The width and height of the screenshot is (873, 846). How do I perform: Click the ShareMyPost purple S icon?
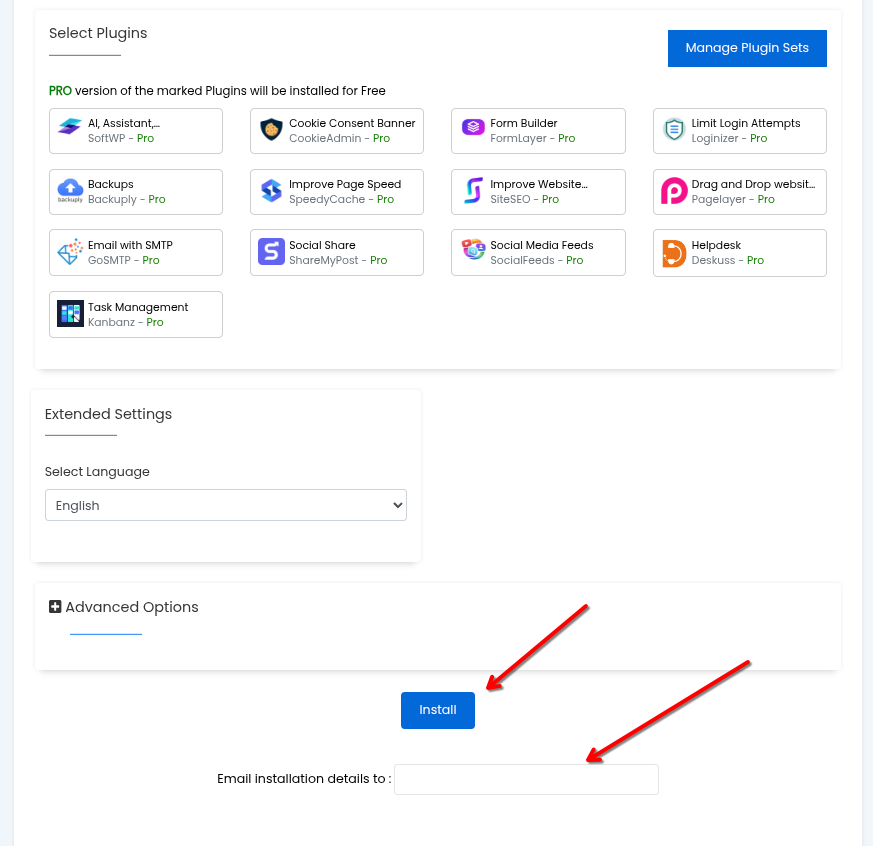(x=271, y=252)
